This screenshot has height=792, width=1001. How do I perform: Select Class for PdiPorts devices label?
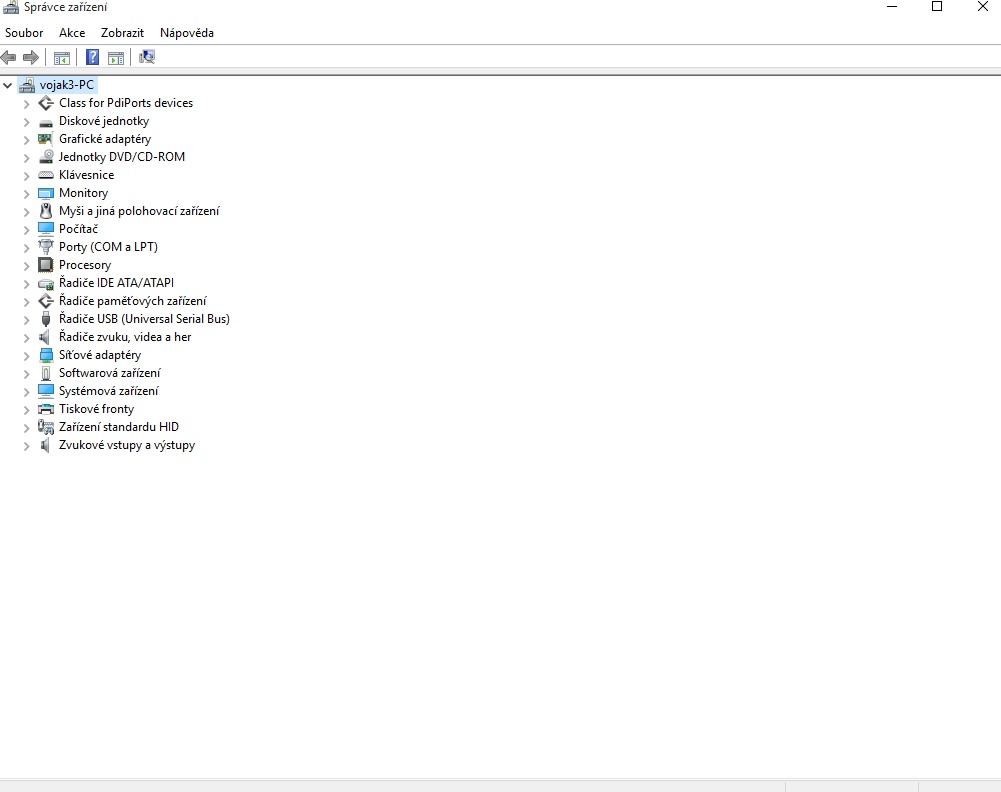point(126,103)
